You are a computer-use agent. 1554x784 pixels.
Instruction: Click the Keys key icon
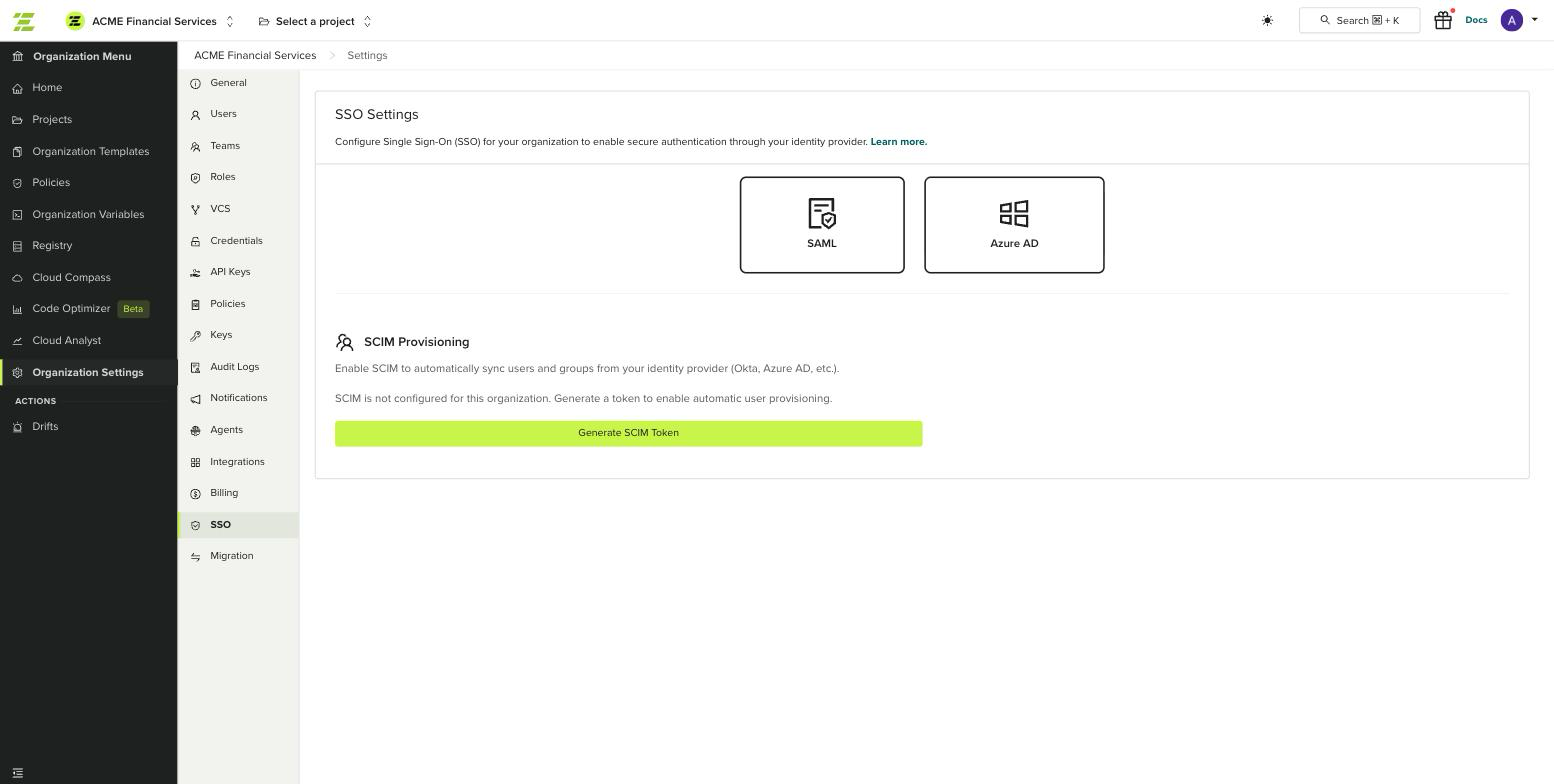[x=195, y=336]
